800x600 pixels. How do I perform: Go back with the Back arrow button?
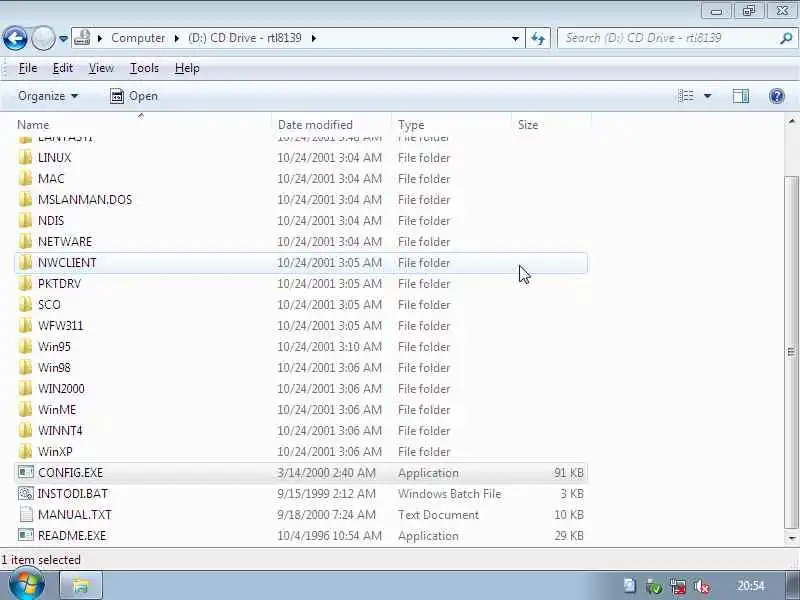click(15, 38)
